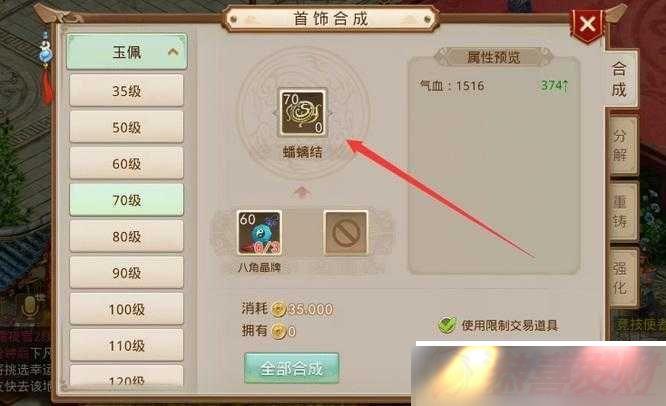Select the 80级 level option
The width and height of the screenshot is (666, 406).
(127, 236)
